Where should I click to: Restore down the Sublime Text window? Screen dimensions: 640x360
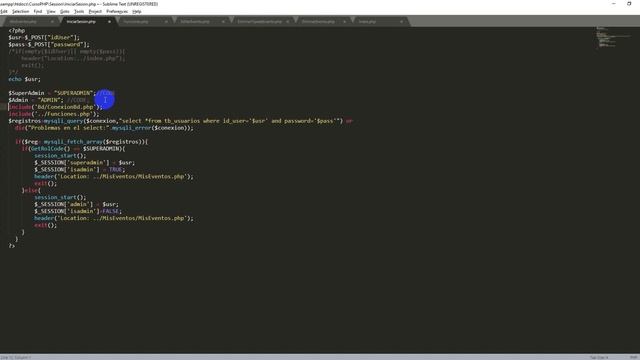[x=629, y=4]
